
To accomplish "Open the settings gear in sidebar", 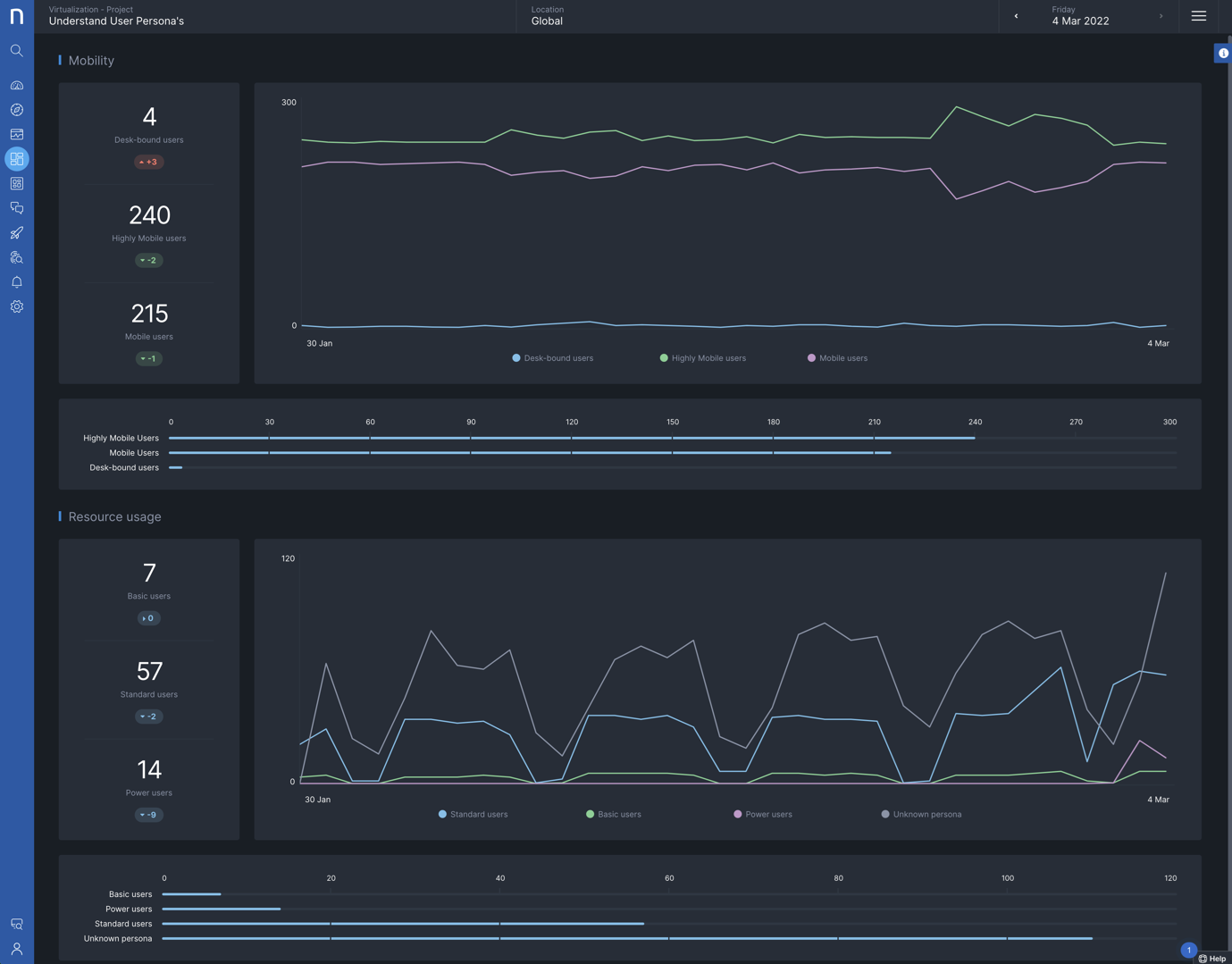I will (17, 306).
